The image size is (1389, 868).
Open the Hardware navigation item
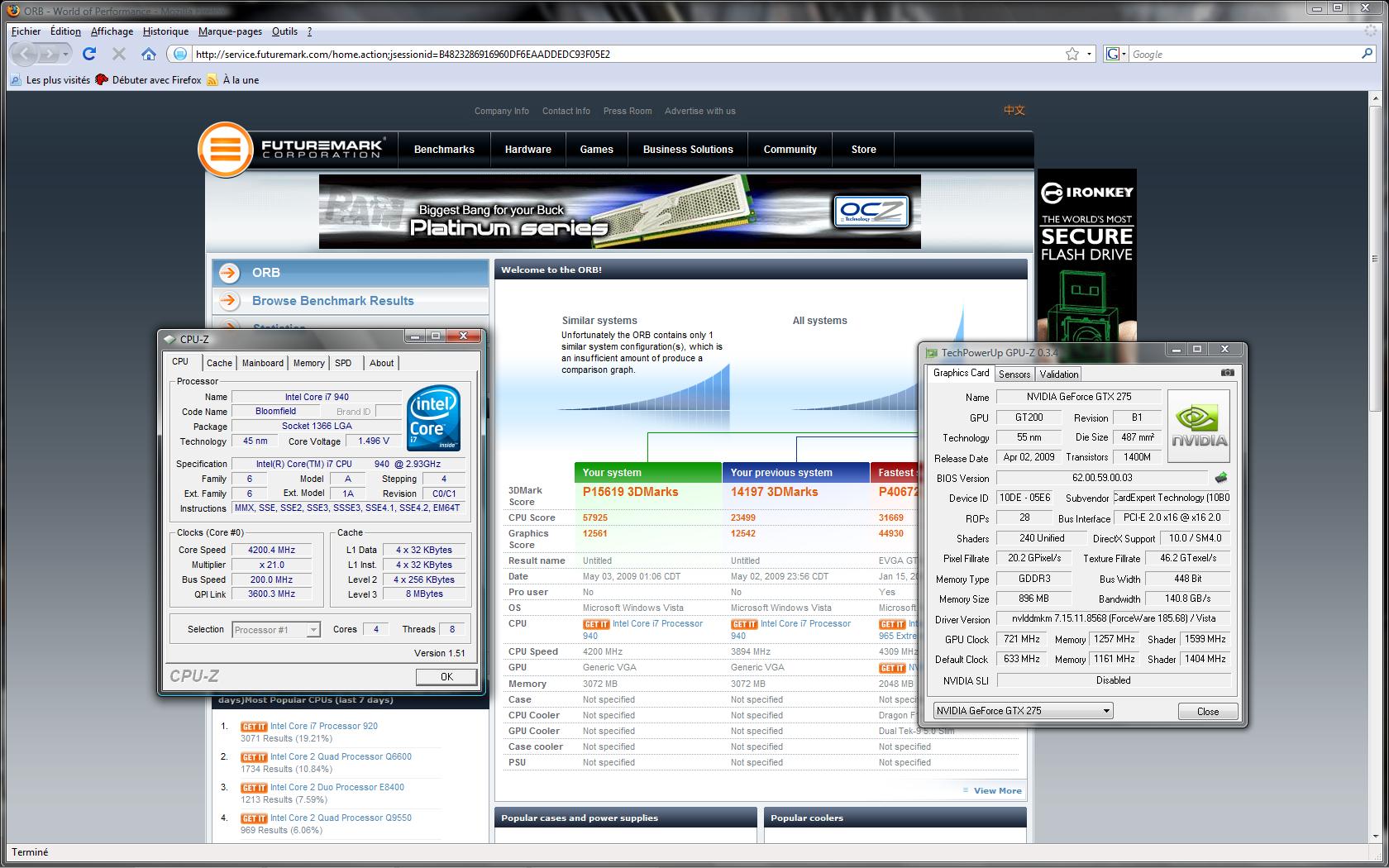coord(528,150)
